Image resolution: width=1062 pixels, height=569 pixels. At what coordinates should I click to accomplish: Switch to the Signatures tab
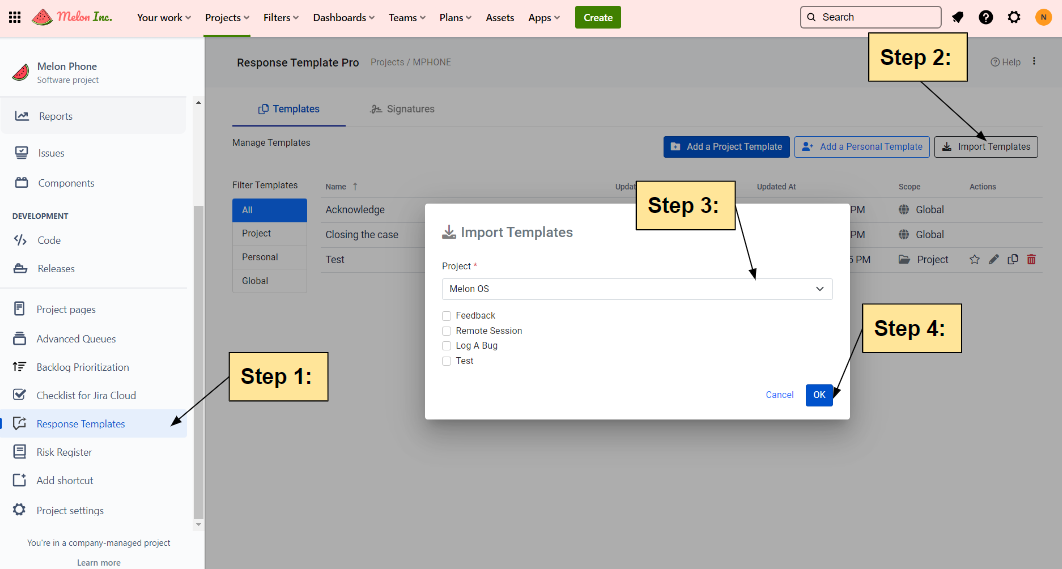click(402, 109)
